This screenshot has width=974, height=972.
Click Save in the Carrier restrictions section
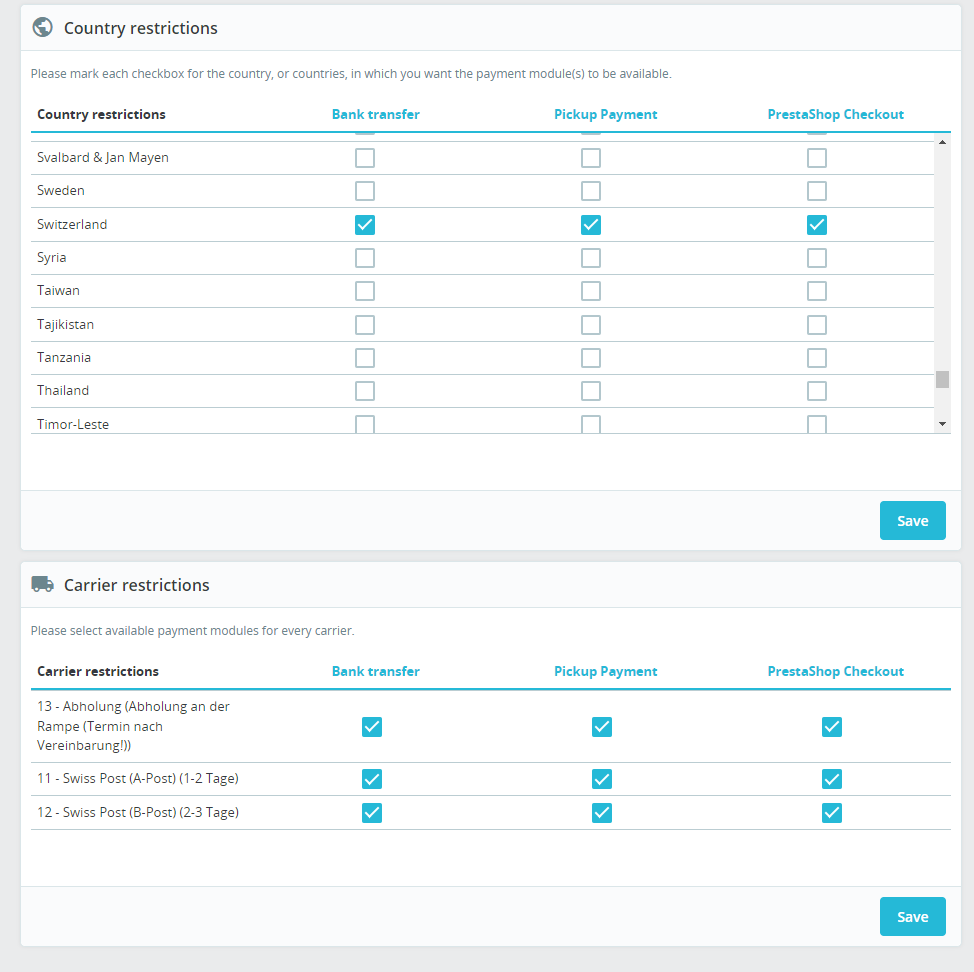[x=912, y=916]
